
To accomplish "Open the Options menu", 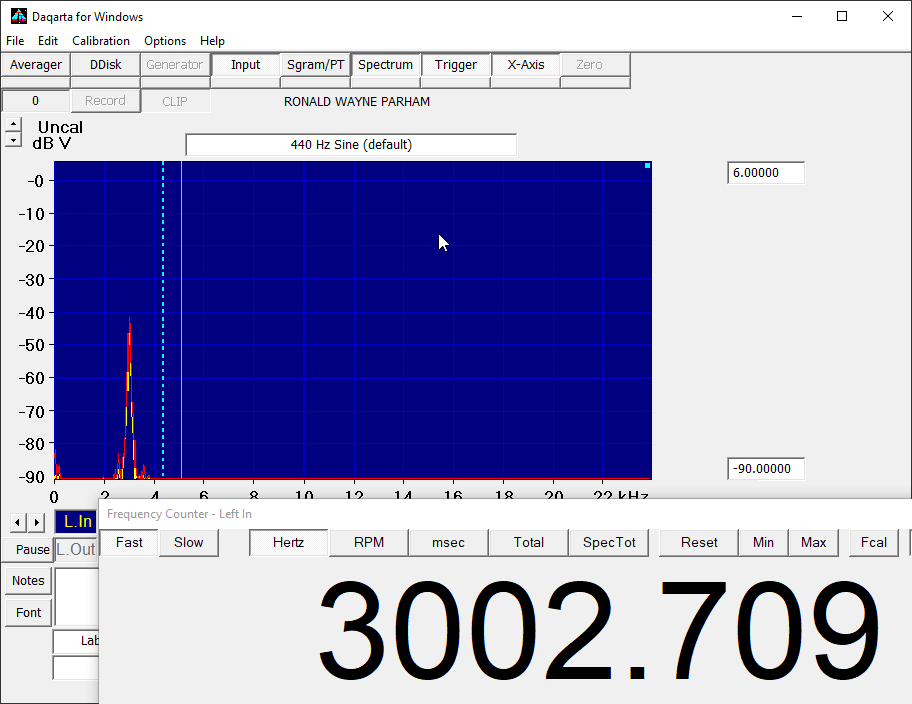I will [x=165, y=41].
